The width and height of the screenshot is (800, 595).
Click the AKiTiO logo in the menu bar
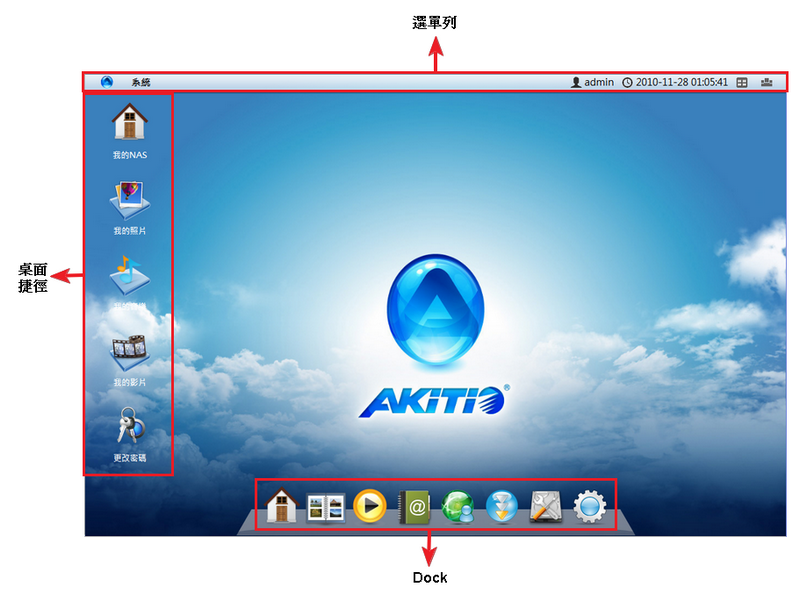click(x=107, y=82)
